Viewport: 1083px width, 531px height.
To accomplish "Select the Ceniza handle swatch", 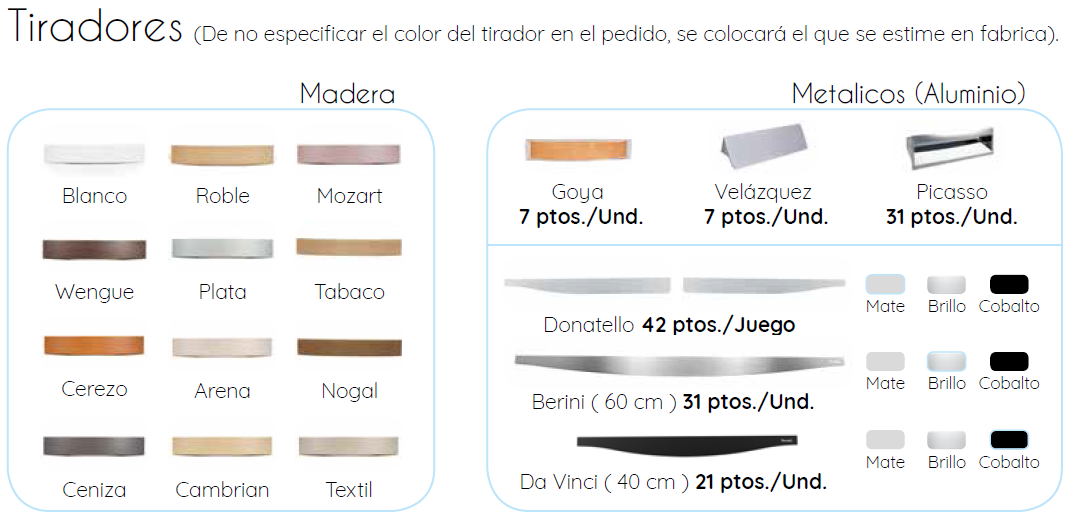I will [x=94, y=445].
